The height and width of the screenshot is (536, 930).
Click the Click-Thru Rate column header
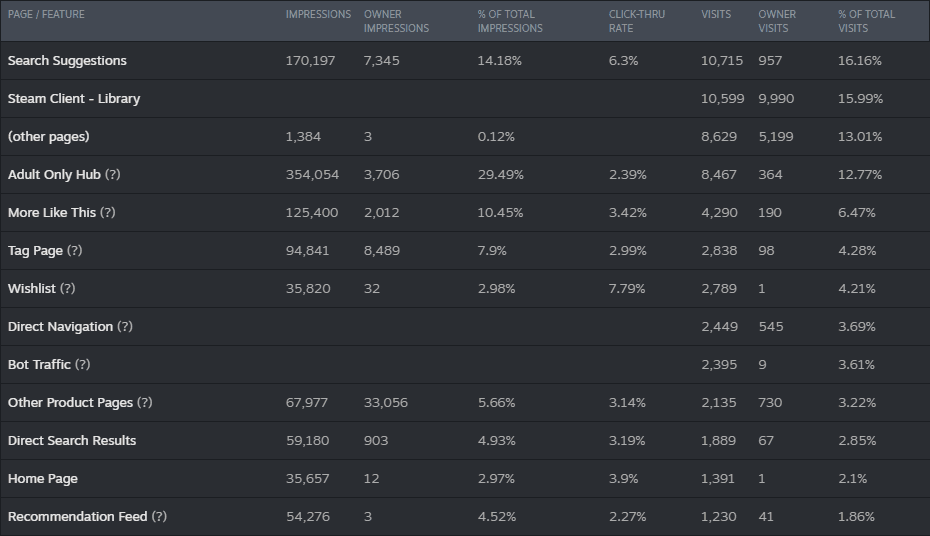click(637, 21)
